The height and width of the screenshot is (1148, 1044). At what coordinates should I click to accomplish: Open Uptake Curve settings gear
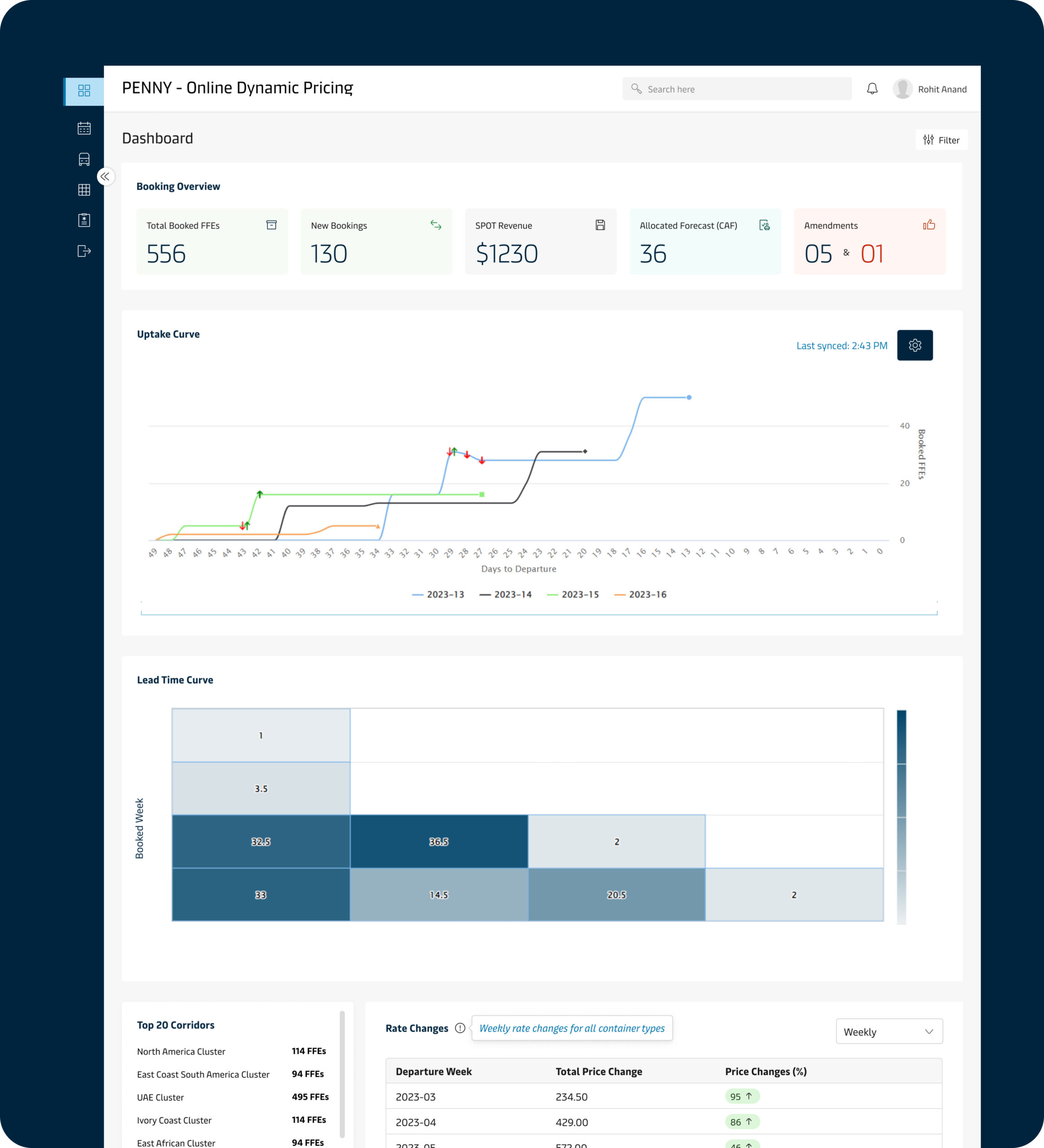915,345
